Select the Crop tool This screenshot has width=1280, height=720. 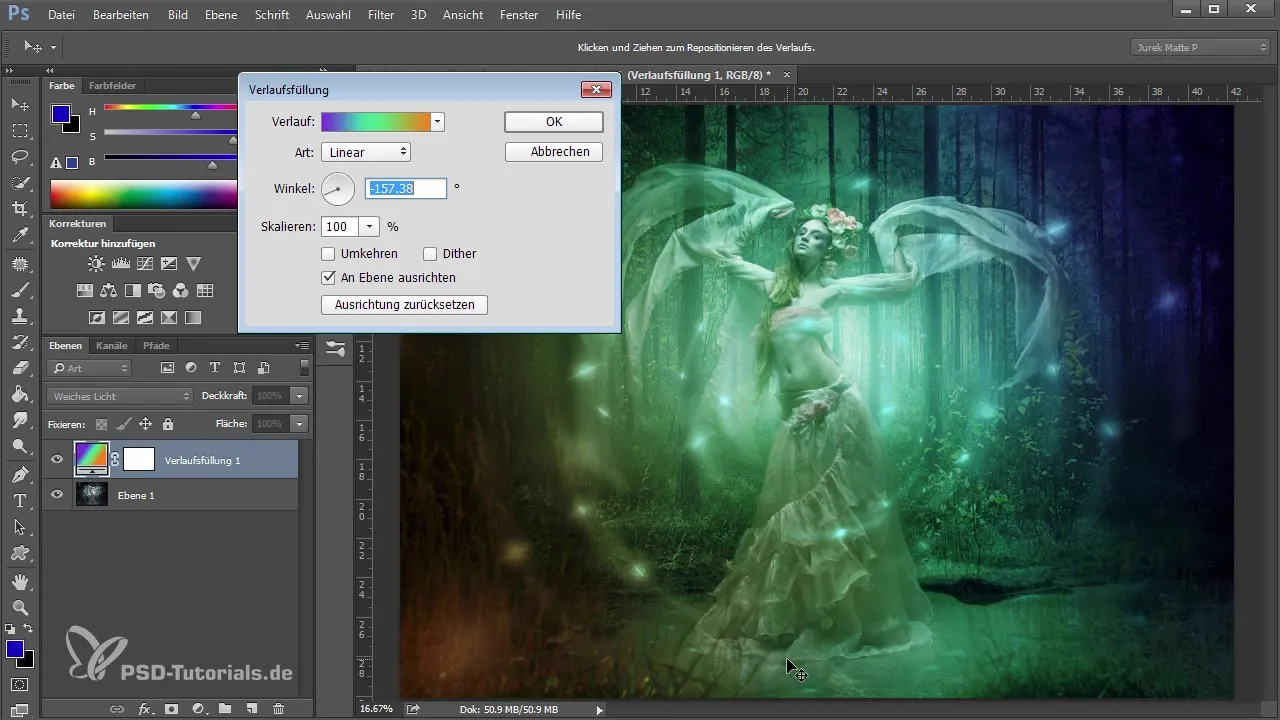19,209
